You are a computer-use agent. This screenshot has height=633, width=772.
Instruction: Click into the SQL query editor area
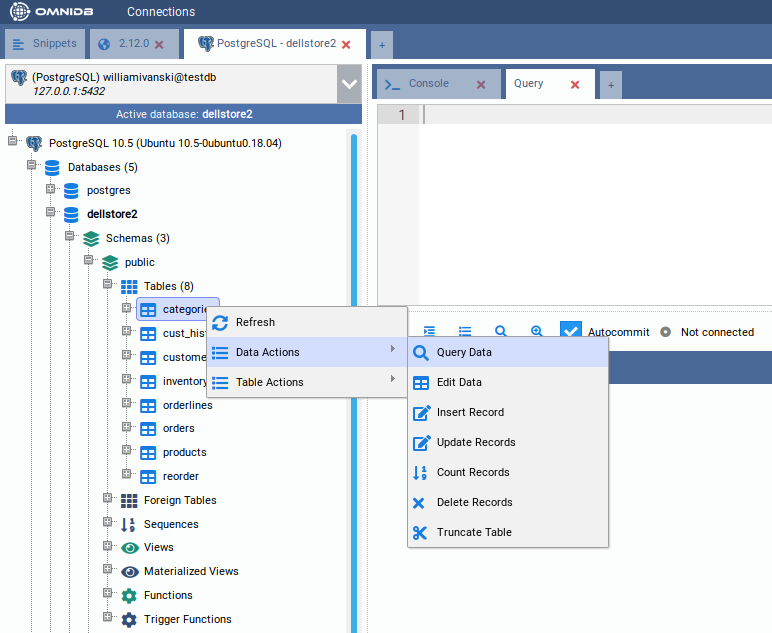click(590, 200)
